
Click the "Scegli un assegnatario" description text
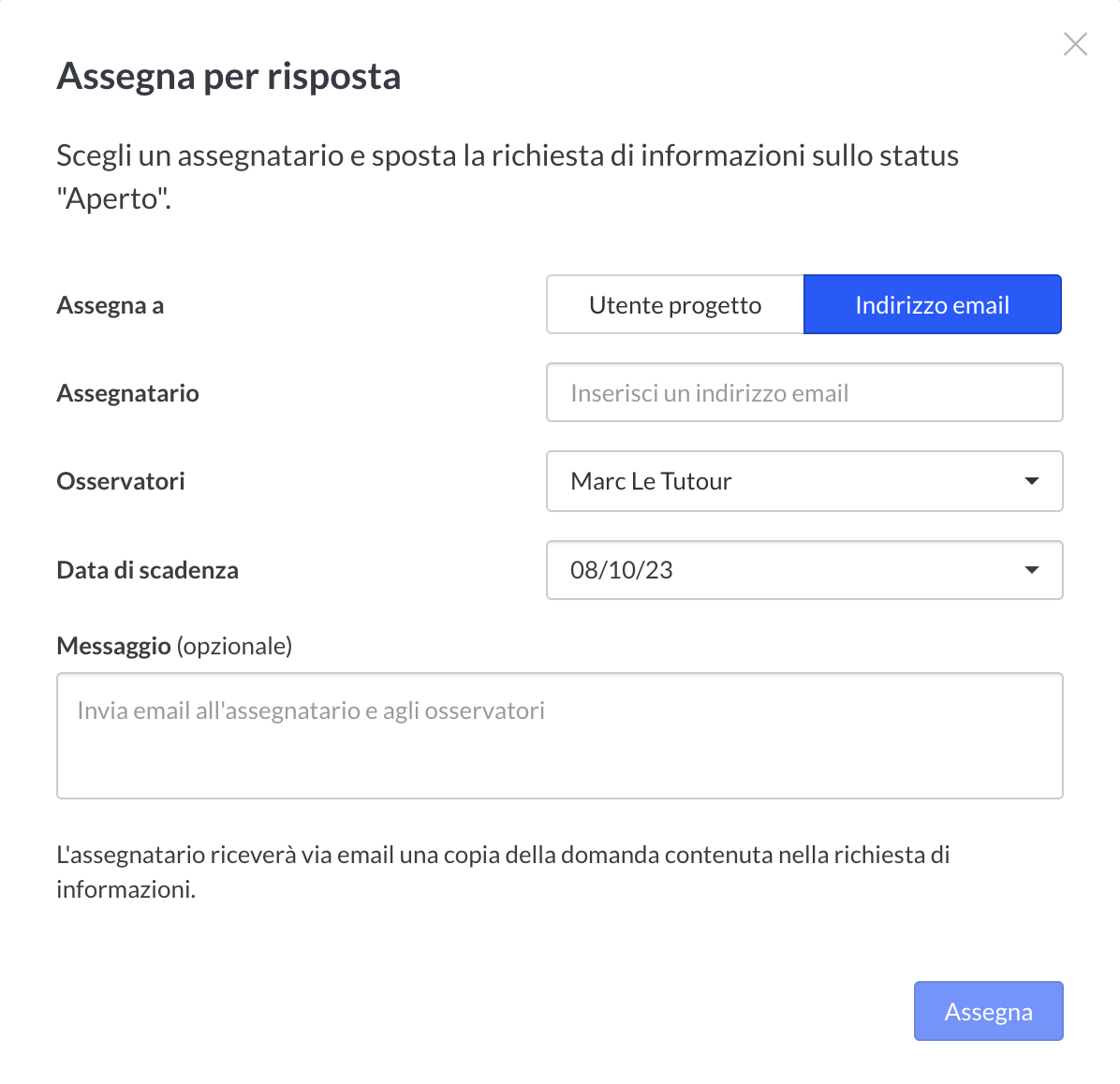point(507,155)
